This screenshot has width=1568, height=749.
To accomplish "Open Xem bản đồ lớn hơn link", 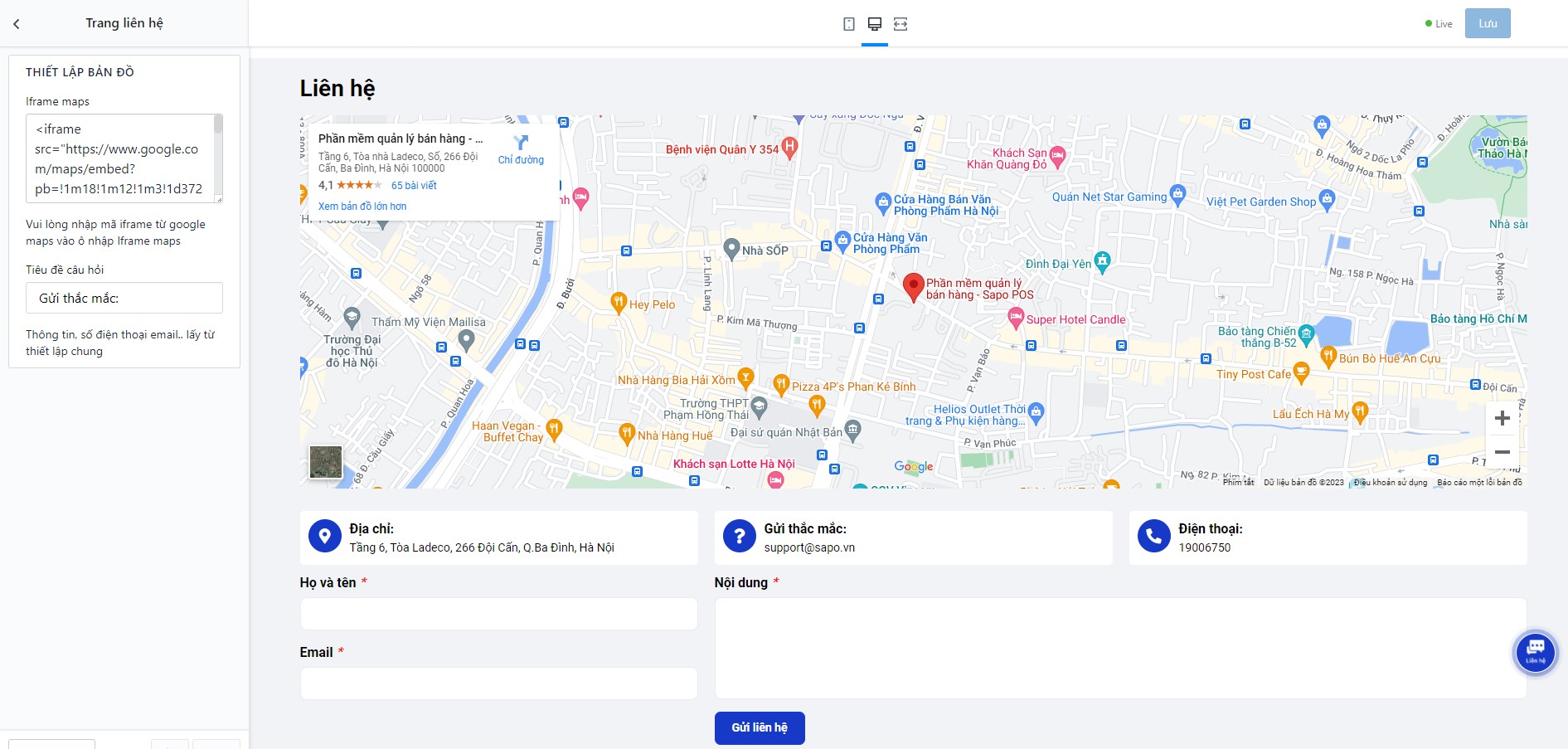I will click(x=362, y=207).
